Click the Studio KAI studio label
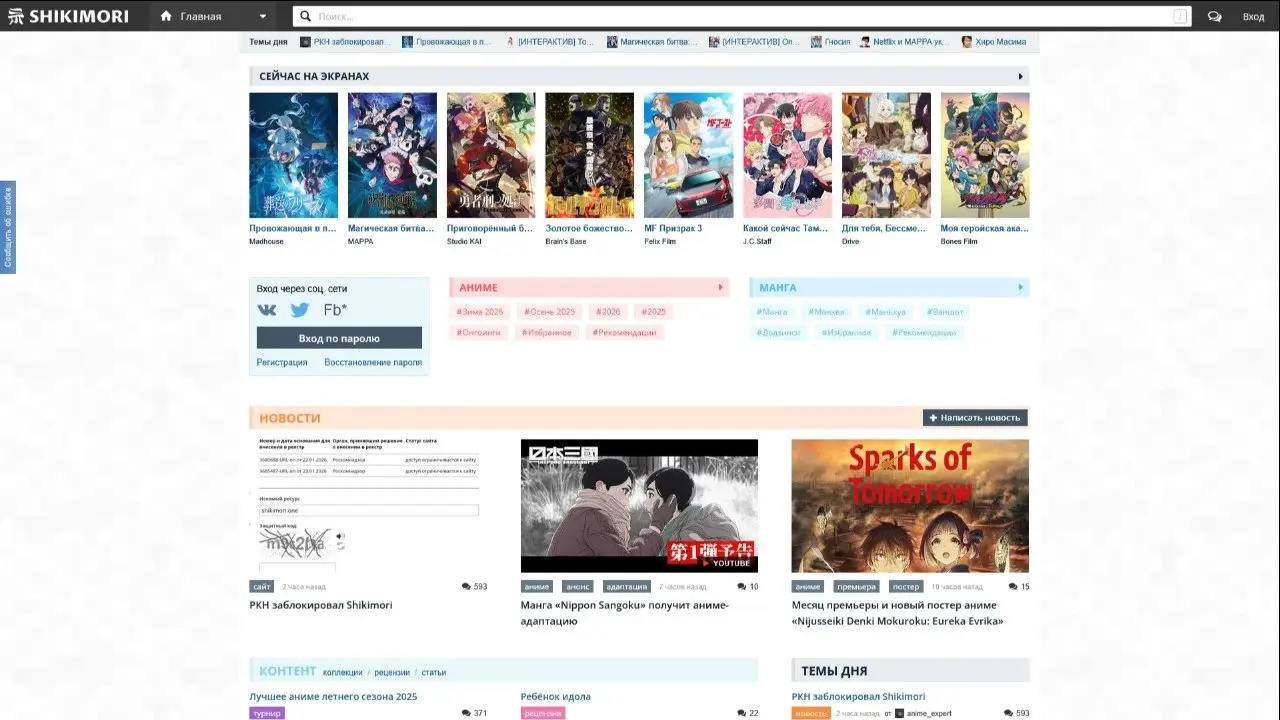The width and height of the screenshot is (1280, 720). tap(464, 241)
